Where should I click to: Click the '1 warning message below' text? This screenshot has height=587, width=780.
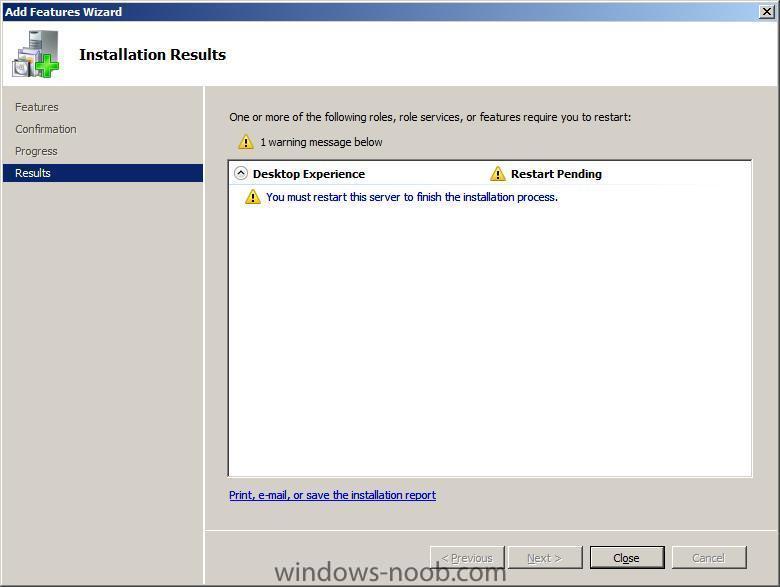tap(321, 142)
